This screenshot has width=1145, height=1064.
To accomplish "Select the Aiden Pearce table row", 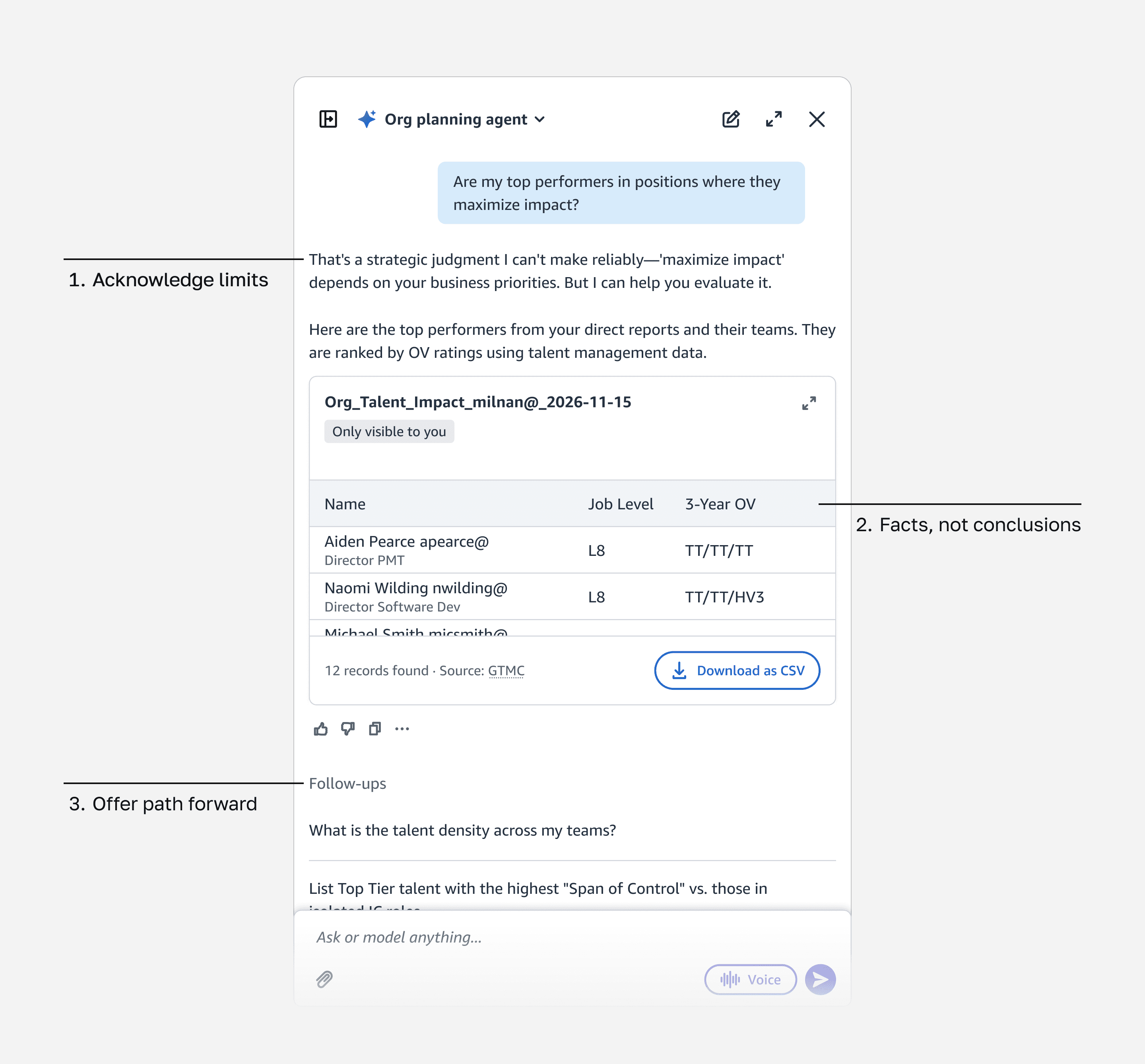I will (x=572, y=550).
